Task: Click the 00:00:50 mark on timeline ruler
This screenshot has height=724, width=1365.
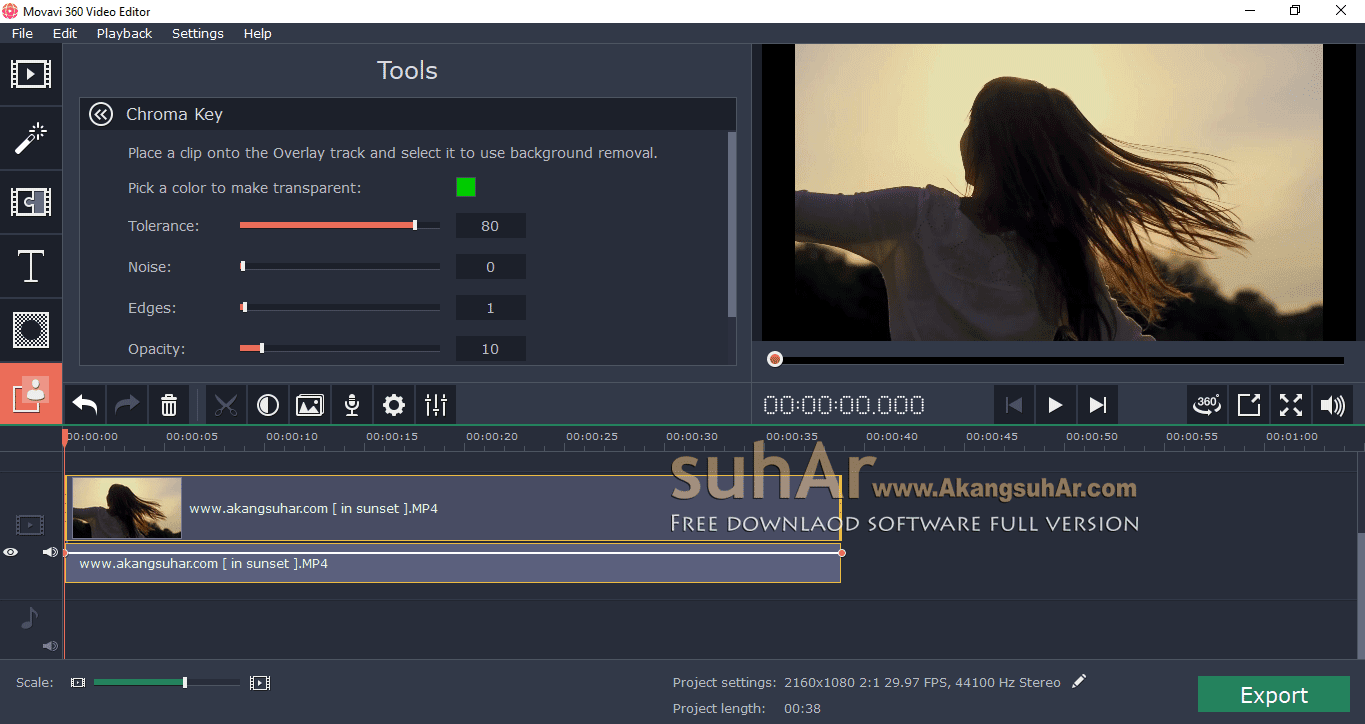Action: (1092, 436)
